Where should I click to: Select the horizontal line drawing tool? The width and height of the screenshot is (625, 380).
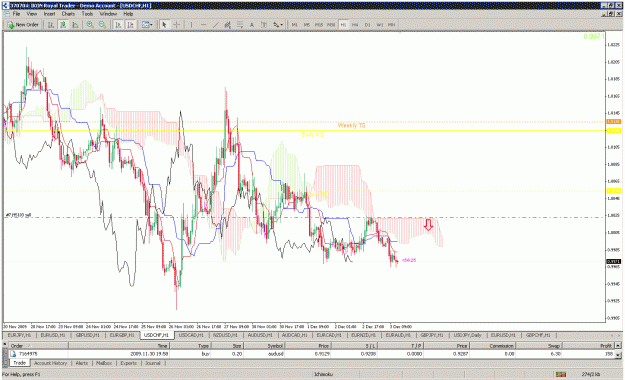(x=203, y=25)
